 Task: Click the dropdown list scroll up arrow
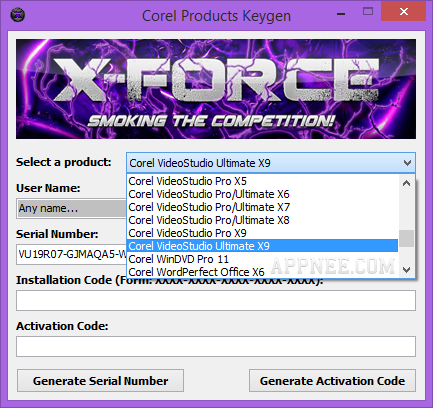pyautogui.click(x=406, y=183)
